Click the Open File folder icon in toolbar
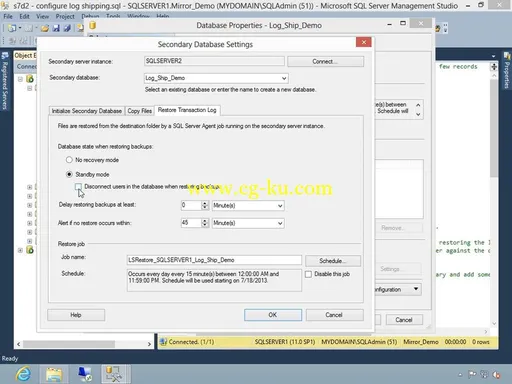The height and width of the screenshot is (384, 512). (45, 29)
